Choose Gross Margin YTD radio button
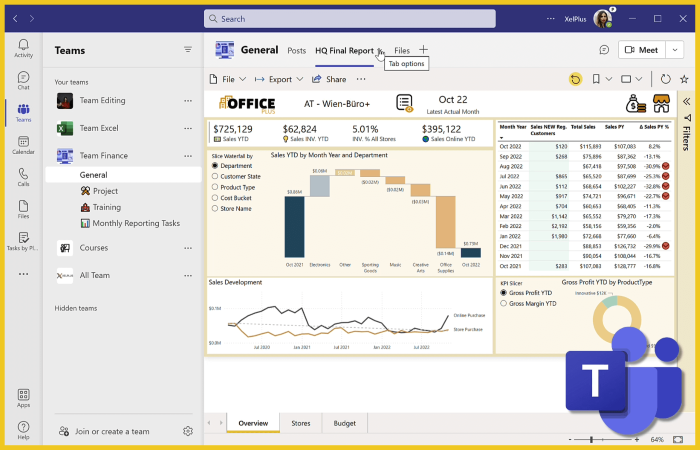The height and width of the screenshot is (450, 700). [504, 303]
